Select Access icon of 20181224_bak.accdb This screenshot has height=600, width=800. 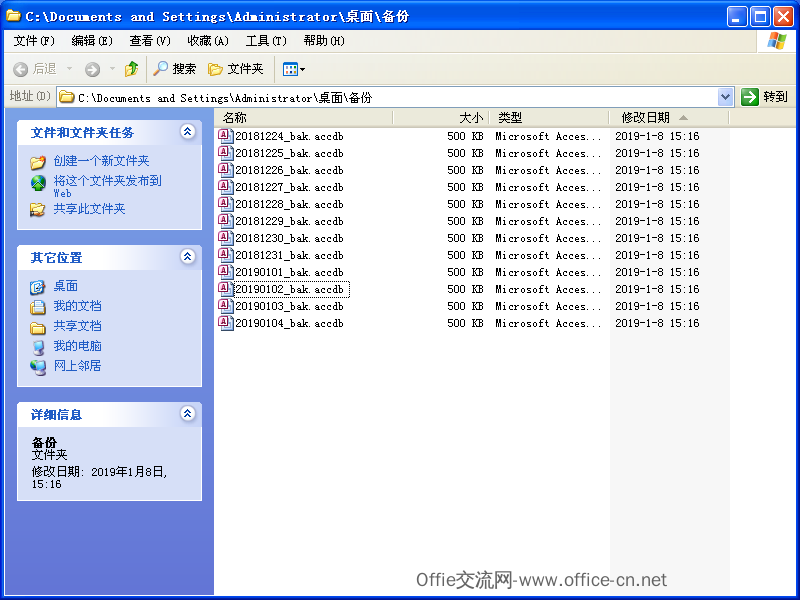point(225,136)
